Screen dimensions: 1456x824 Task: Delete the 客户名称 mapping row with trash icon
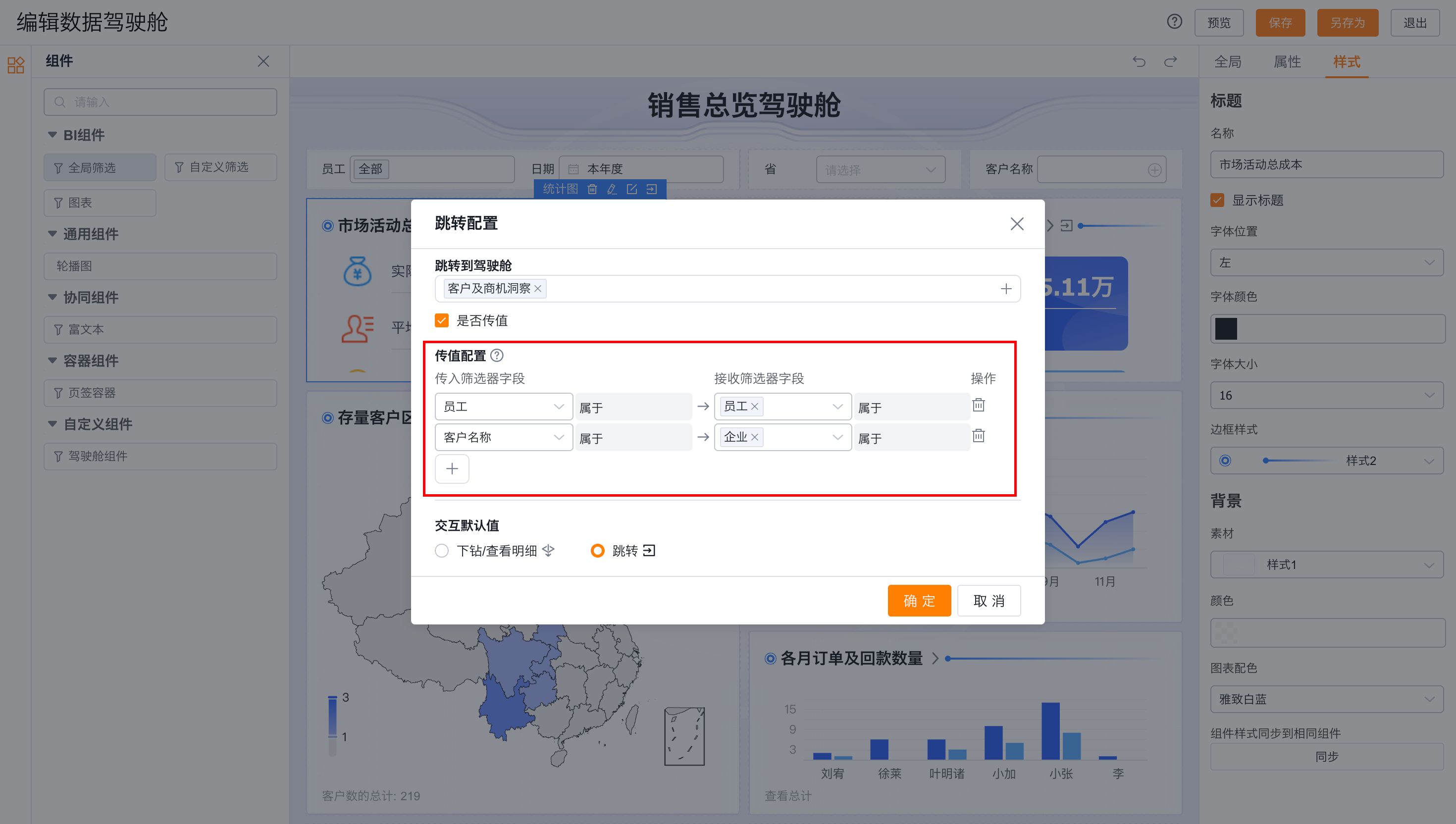(979, 436)
